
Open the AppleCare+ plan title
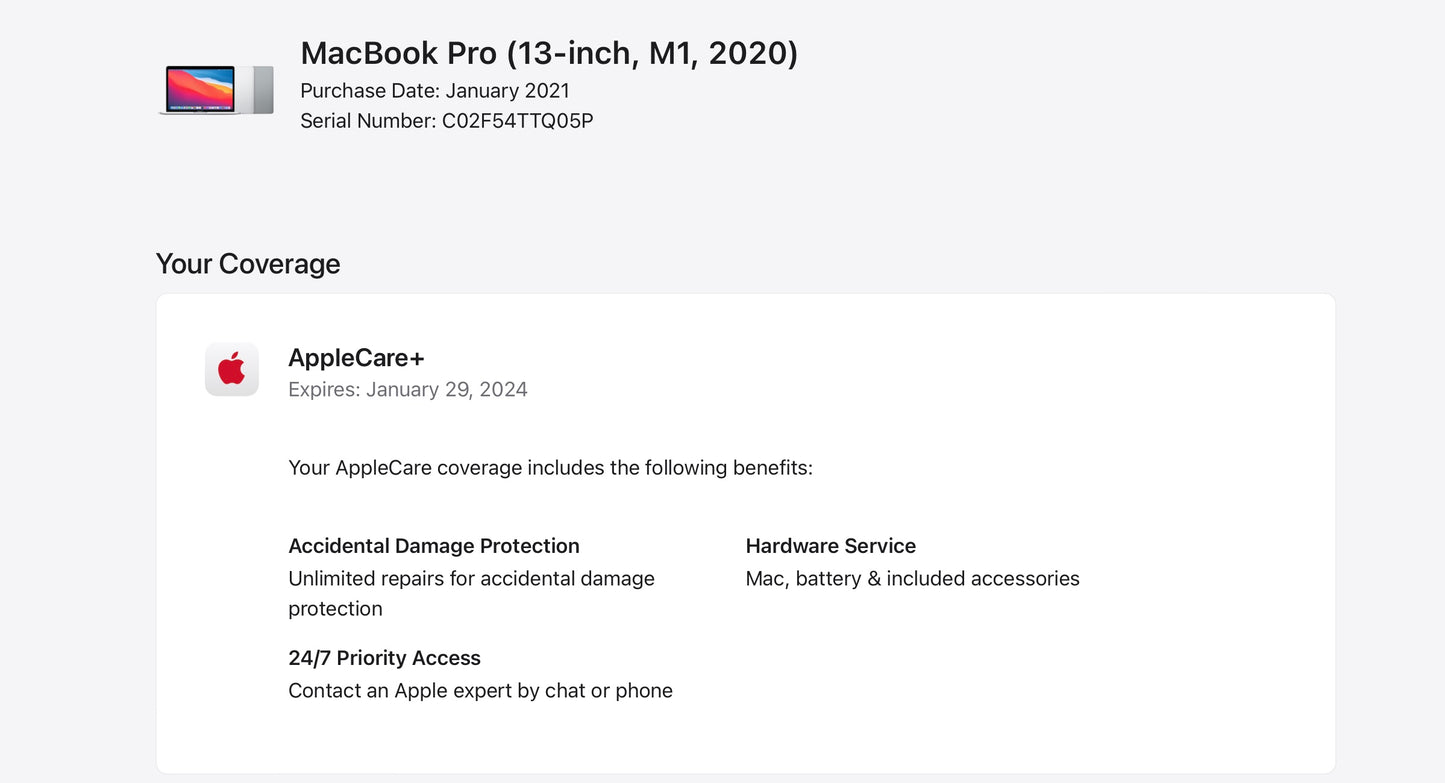(356, 358)
